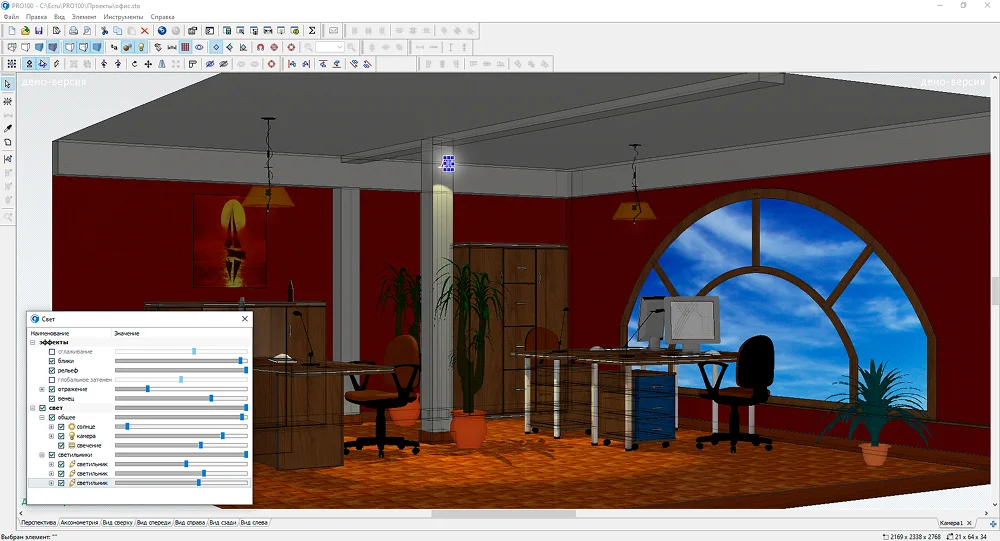The width and height of the screenshot is (1000, 541).
Task: Click the Save (floppy disk) toolbar icon
Action: (x=40, y=31)
